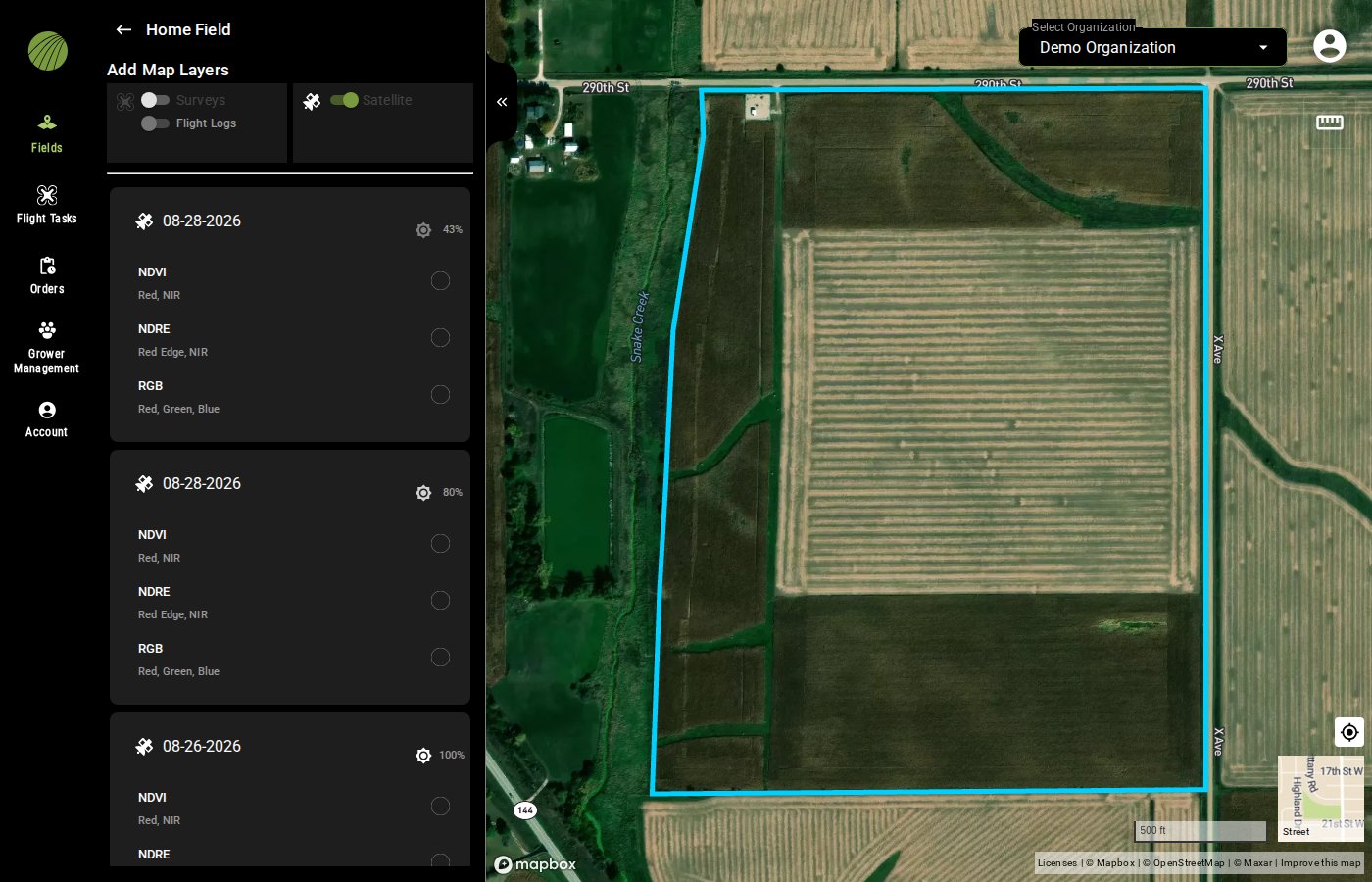The image size is (1372, 882).
Task: Open Flight Tasks from the sidebar
Action: (46, 205)
